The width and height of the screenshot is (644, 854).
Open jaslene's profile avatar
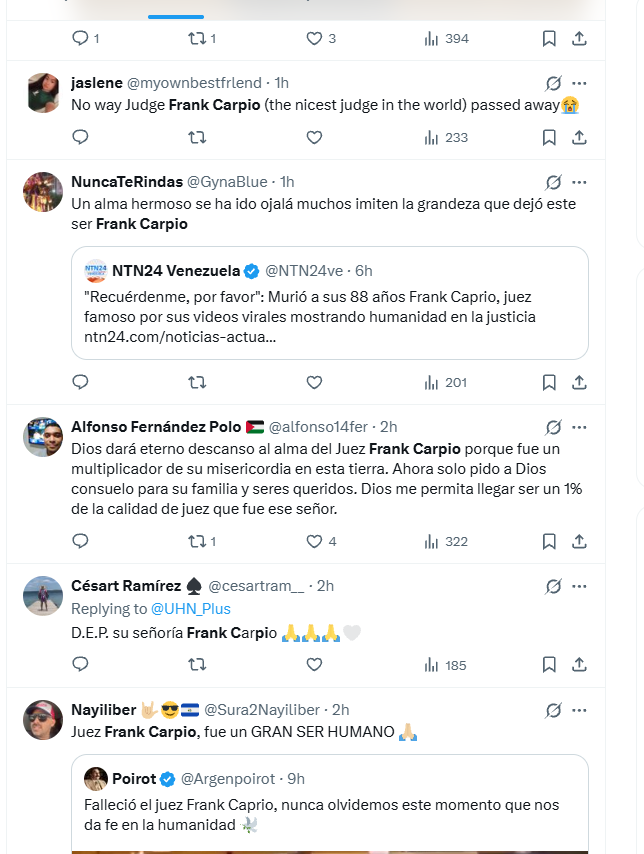tap(43, 93)
